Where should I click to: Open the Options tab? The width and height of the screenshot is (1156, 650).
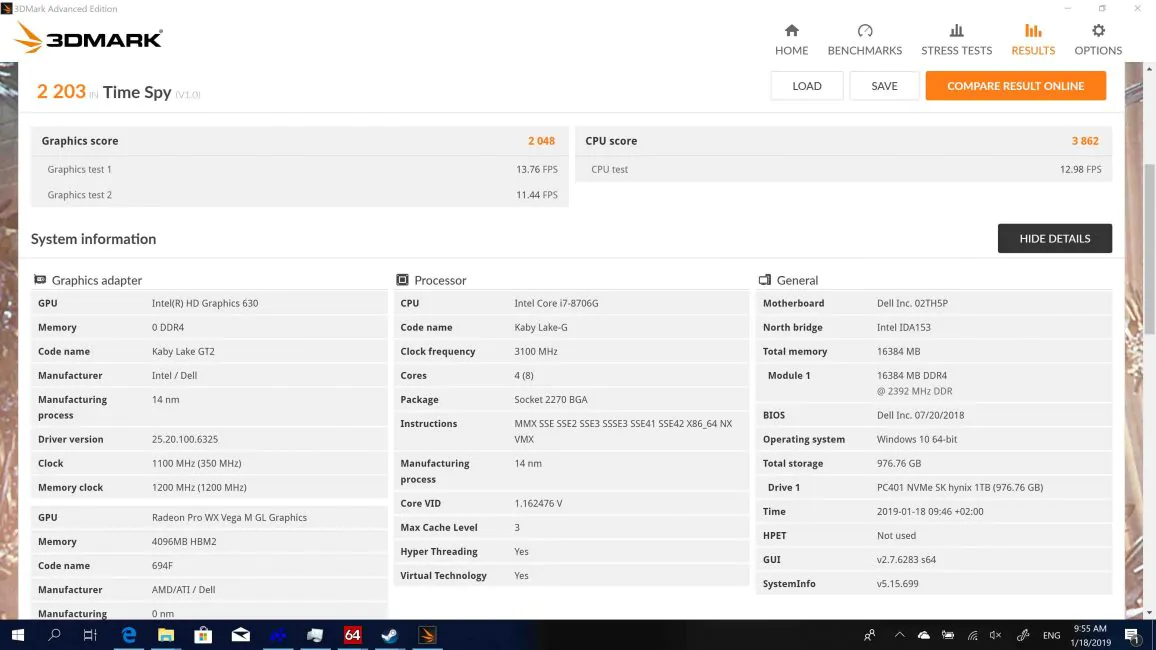pos(1098,39)
